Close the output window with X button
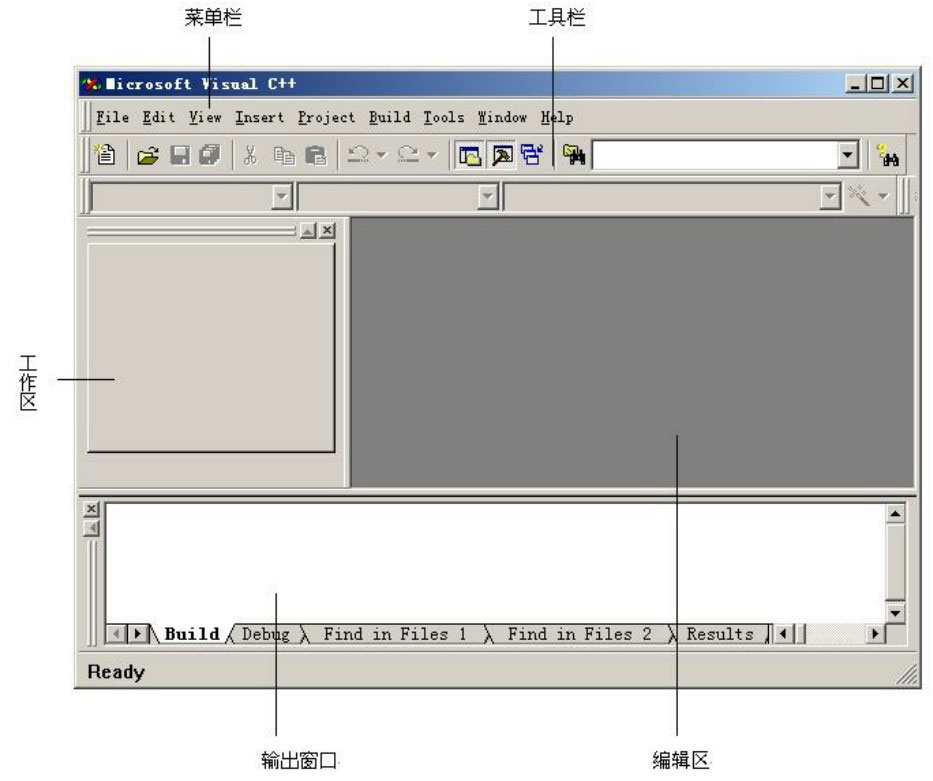This screenshot has width=933, height=781. click(91, 509)
